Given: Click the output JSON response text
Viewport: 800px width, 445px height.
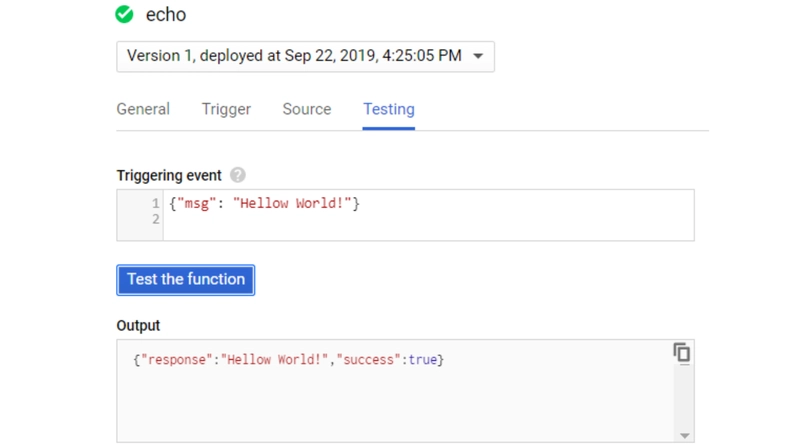Looking at the screenshot, I should pyautogui.click(x=288, y=360).
